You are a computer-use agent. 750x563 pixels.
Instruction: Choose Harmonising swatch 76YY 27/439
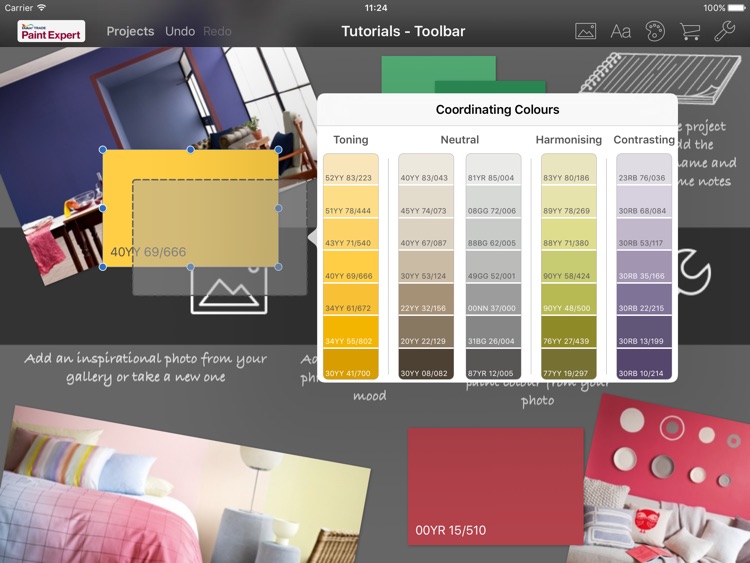pyautogui.click(x=569, y=332)
